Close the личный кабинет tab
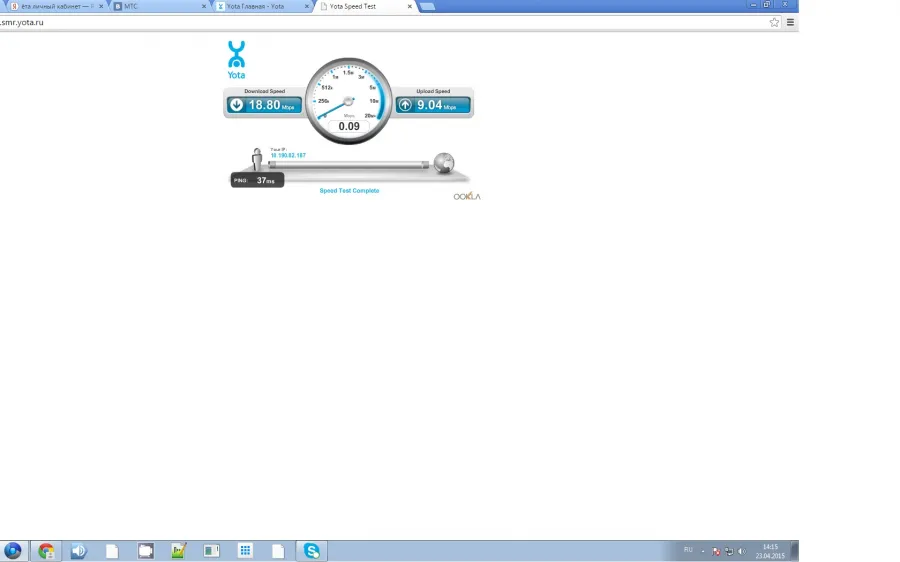900x562 pixels. point(101,6)
